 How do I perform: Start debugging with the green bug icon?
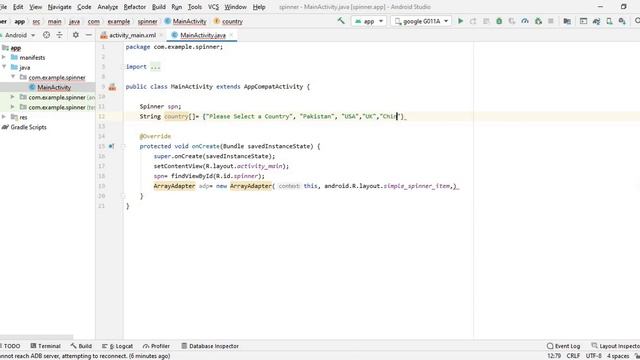tap(499, 21)
